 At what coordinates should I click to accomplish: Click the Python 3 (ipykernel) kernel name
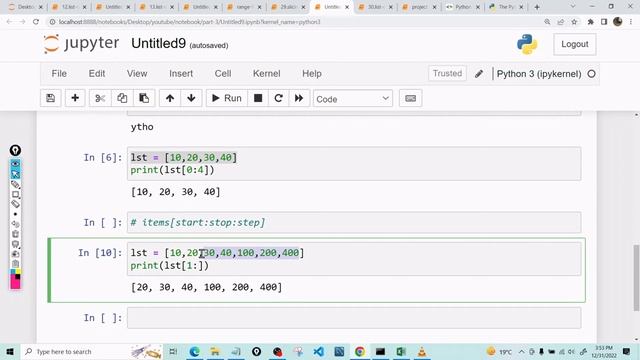coord(539,74)
